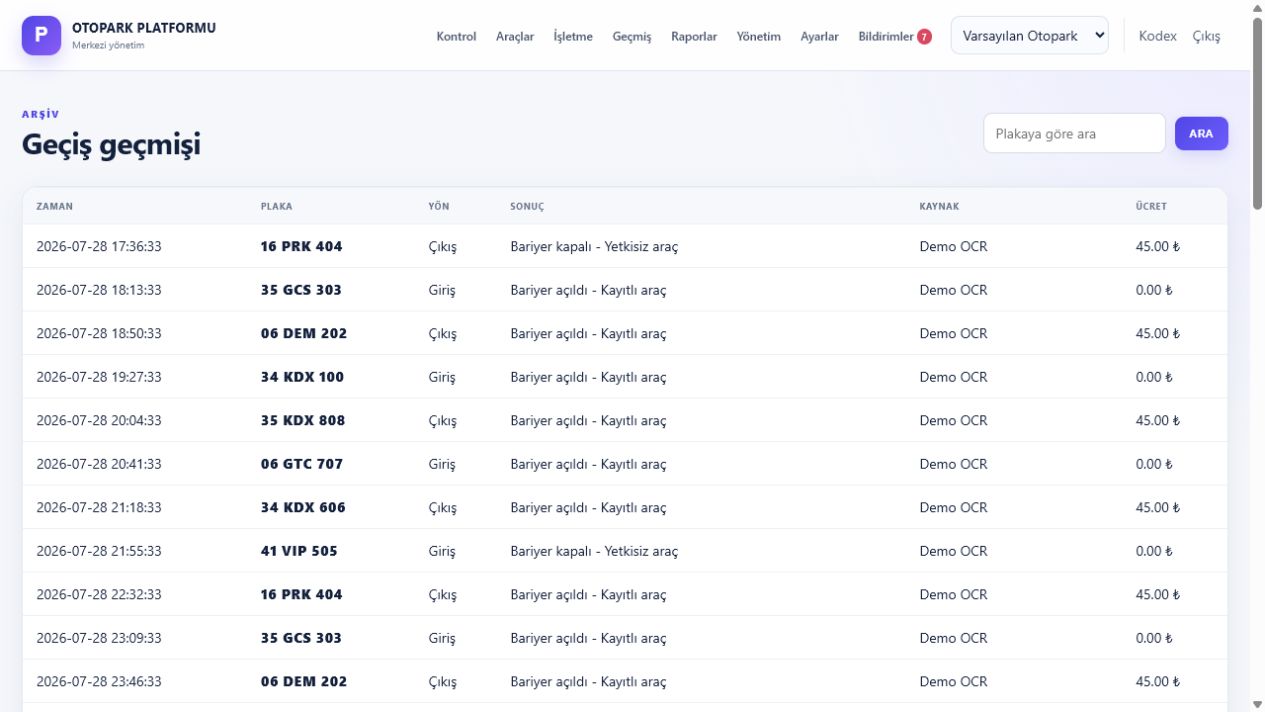Click timestamp 2026-07-28 20:04:33

tap(99, 420)
